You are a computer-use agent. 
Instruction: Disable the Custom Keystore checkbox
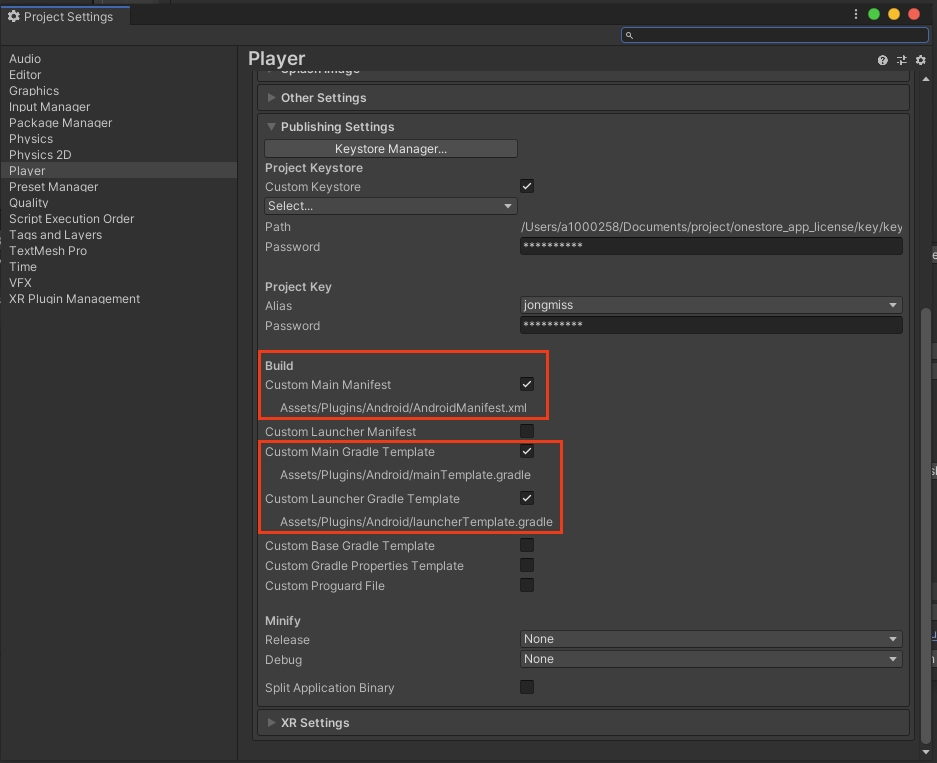tap(527, 186)
